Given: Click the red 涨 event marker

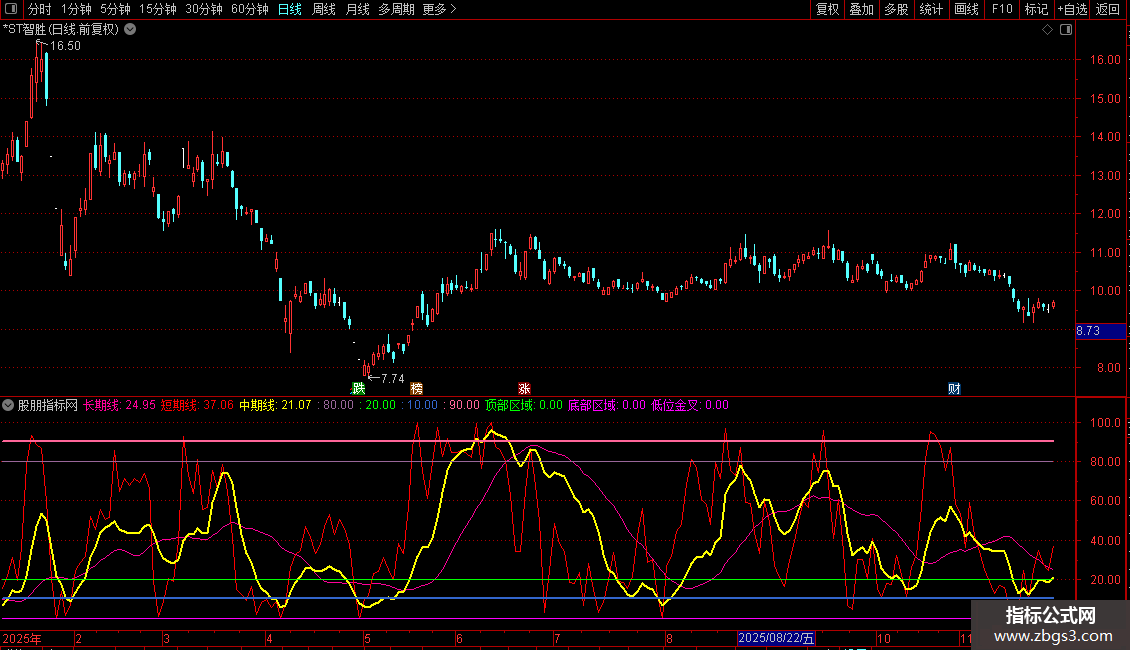Looking at the screenshot, I should click(524, 389).
